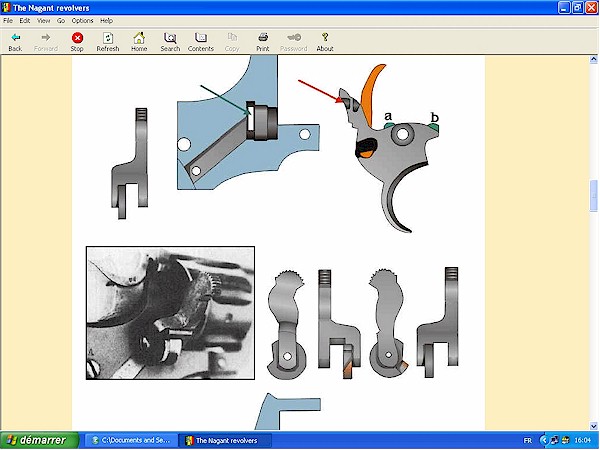
Task: Open the File menu
Action: (8, 21)
